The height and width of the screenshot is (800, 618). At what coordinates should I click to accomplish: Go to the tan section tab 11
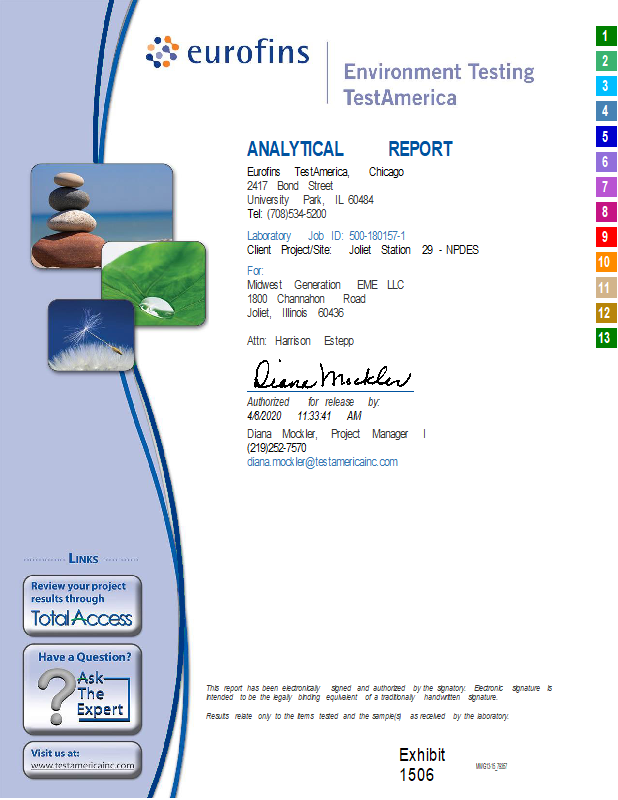point(605,288)
